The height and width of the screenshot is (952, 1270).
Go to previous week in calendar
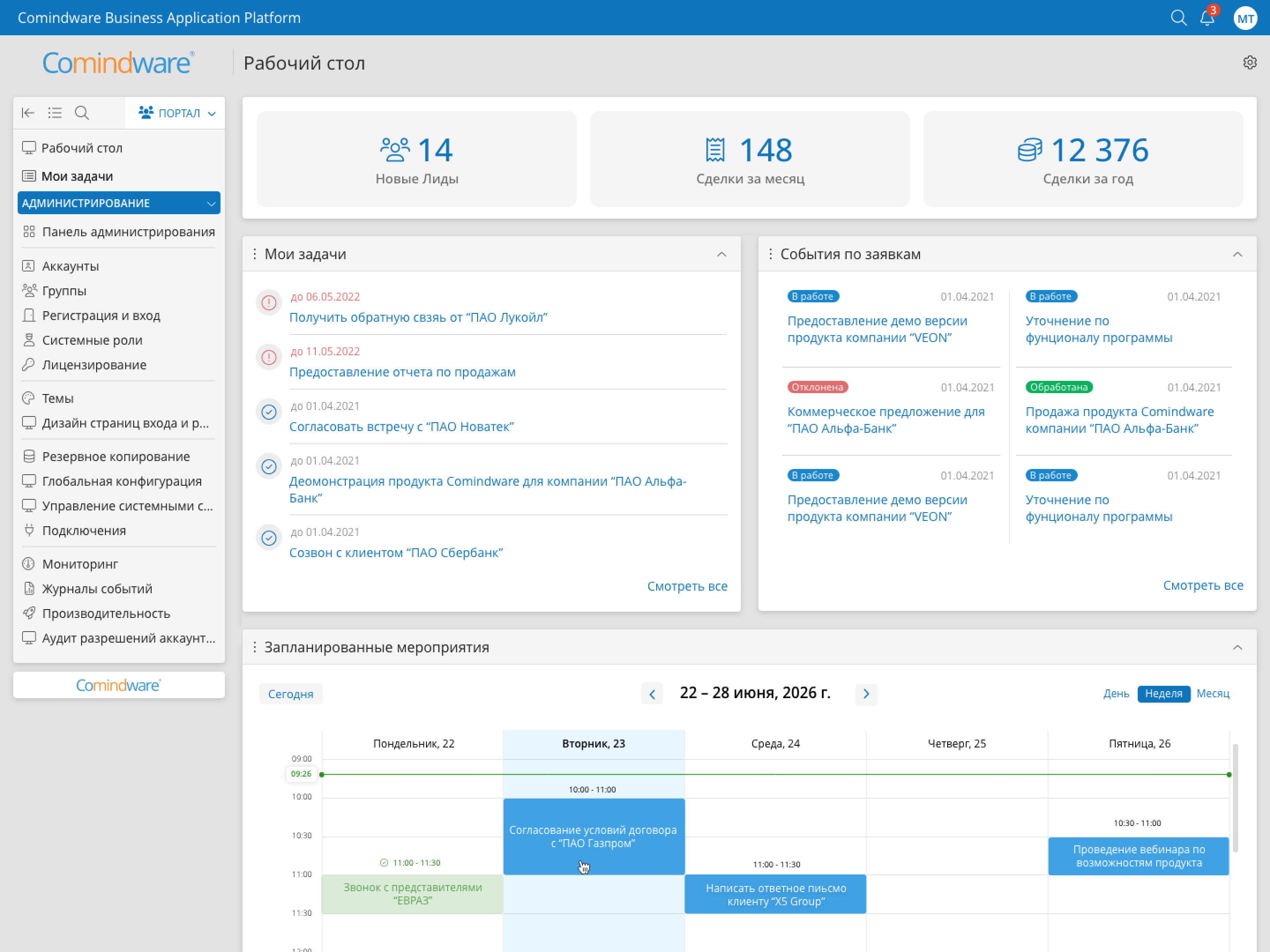(x=652, y=694)
